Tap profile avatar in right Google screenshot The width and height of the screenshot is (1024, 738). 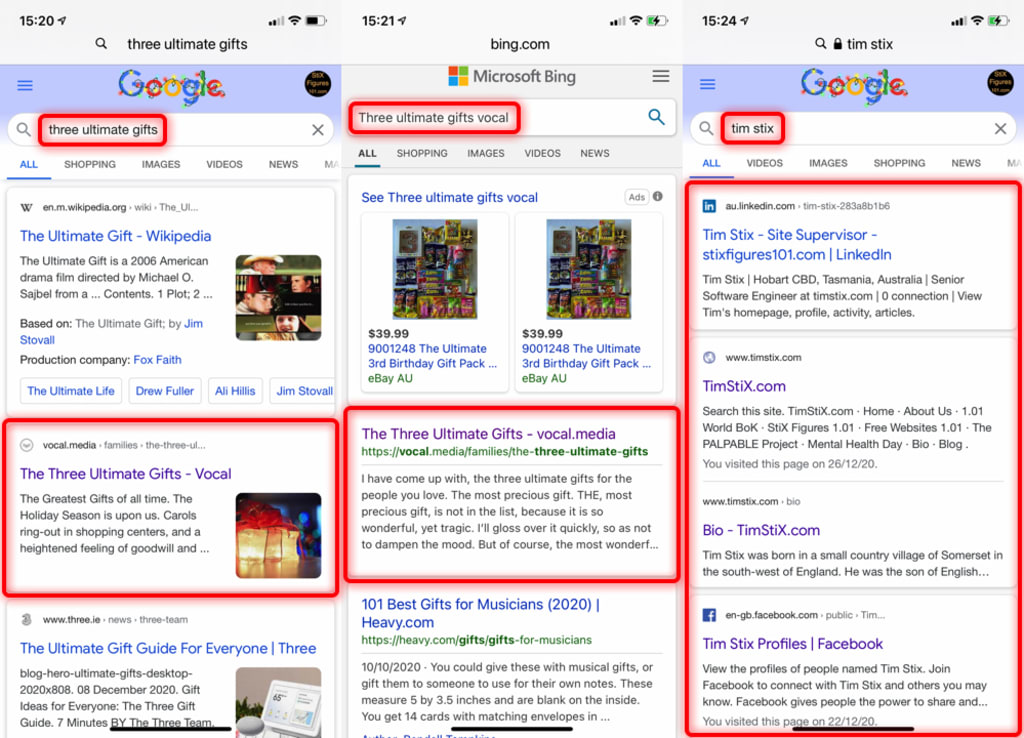[x=1000, y=82]
